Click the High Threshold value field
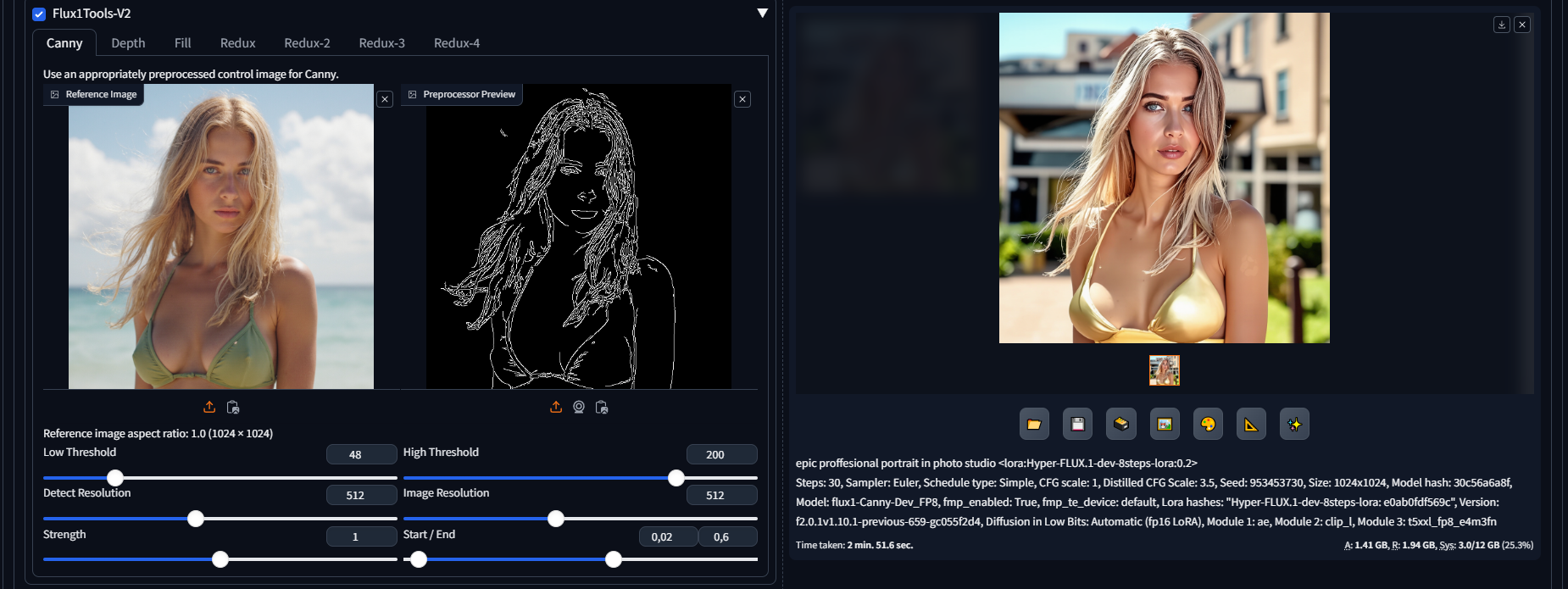 (x=720, y=454)
